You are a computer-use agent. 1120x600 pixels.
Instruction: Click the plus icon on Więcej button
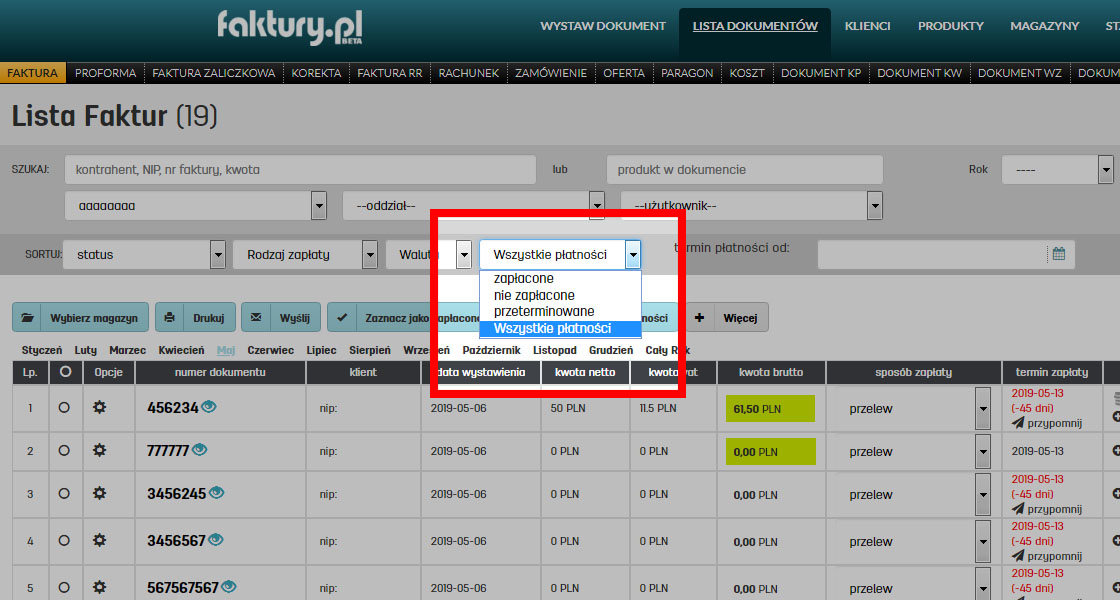pos(699,318)
